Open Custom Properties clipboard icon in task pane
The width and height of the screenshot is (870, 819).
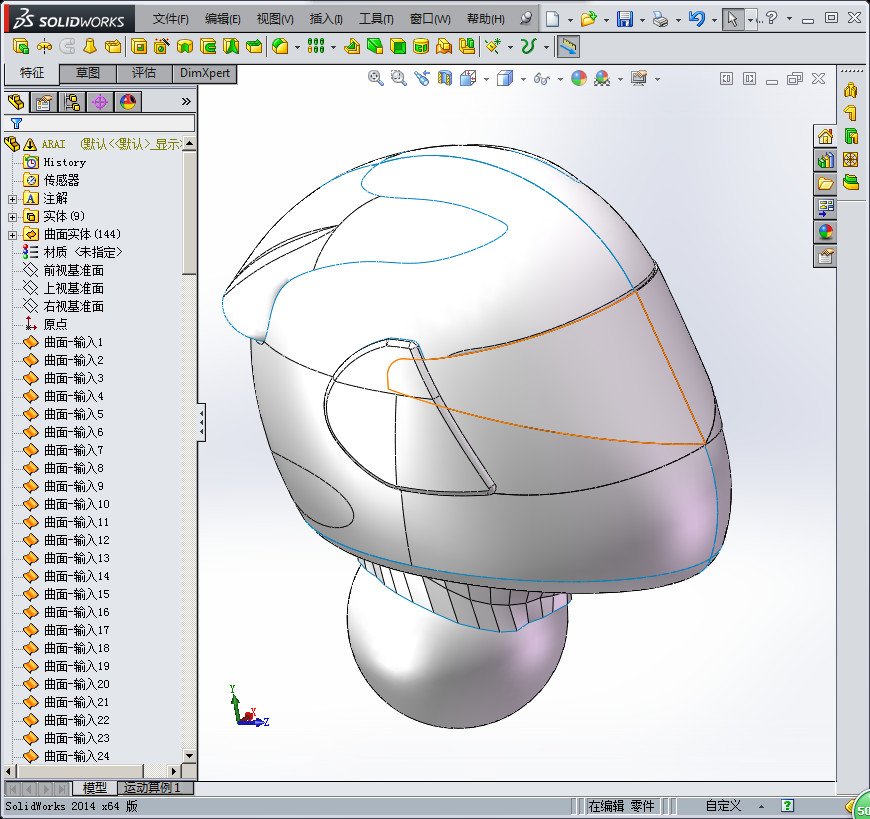point(825,256)
